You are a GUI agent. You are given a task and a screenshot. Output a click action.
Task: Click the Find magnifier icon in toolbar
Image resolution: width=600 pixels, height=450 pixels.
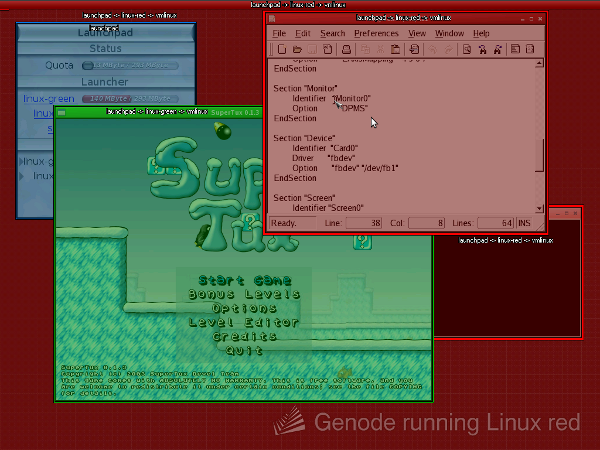pyautogui.click(x=467, y=49)
